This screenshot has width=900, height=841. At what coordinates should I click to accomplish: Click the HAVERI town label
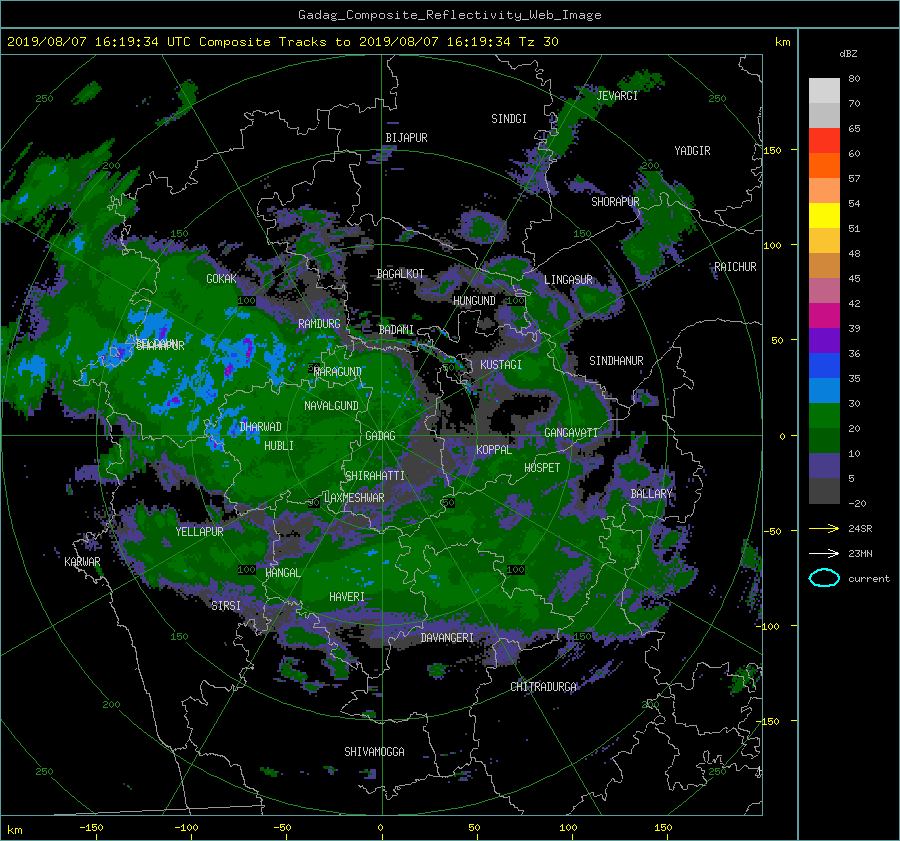click(347, 597)
